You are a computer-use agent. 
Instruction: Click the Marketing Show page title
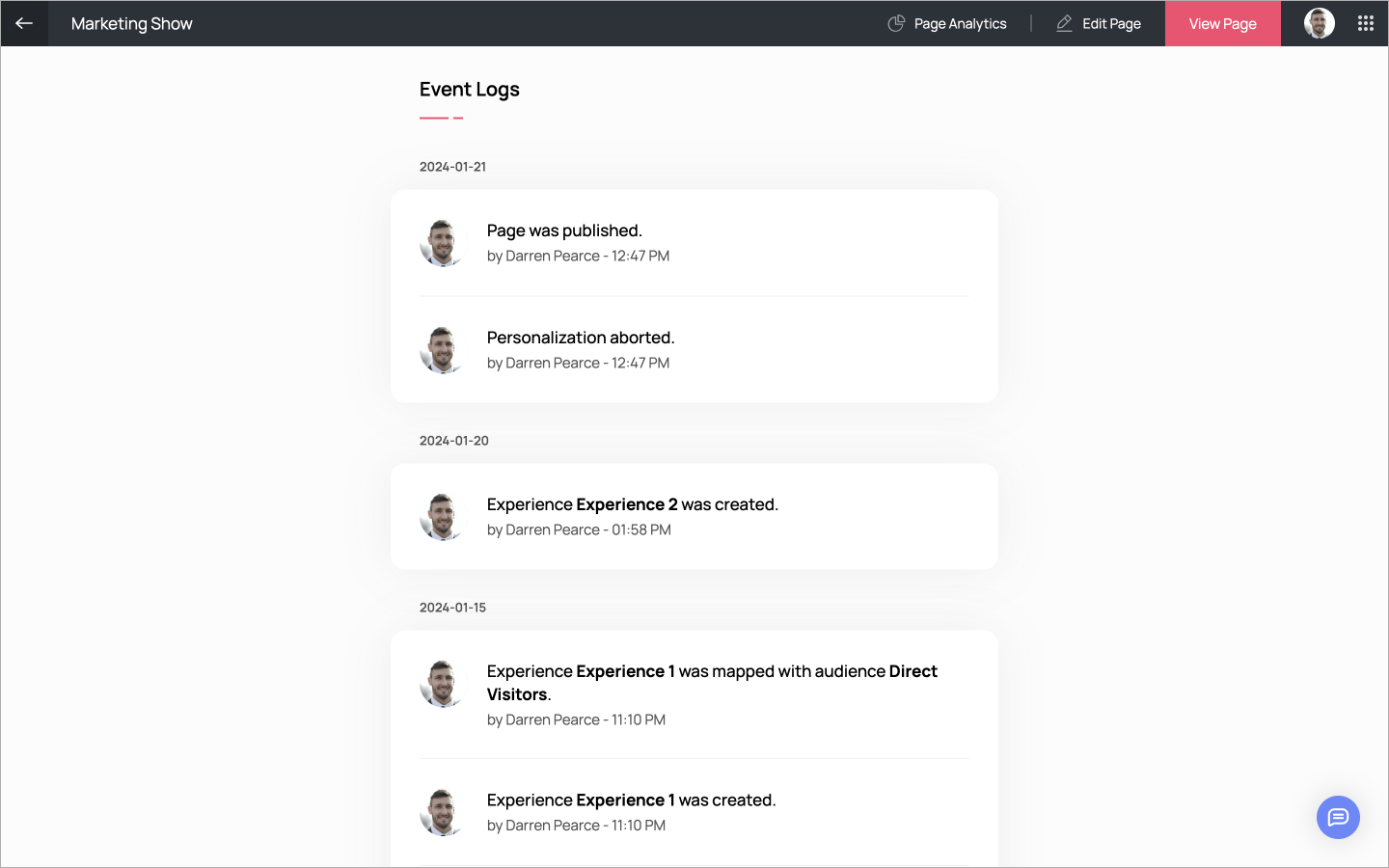coord(132,23)
